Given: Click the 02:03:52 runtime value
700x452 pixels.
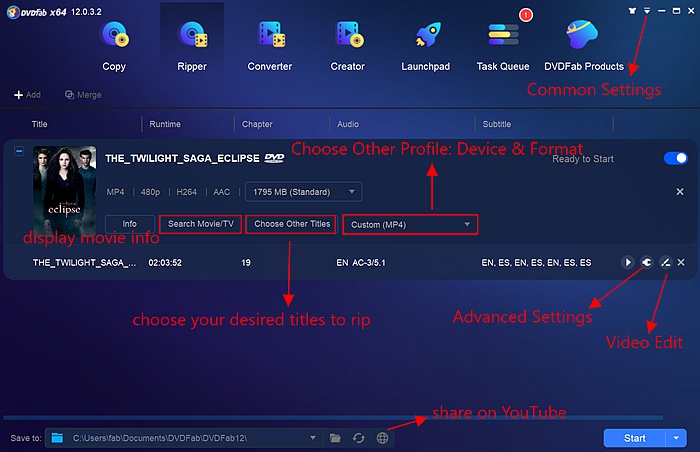Looking at the screenshot, I should pyautogui.click(x=165, y=263).
